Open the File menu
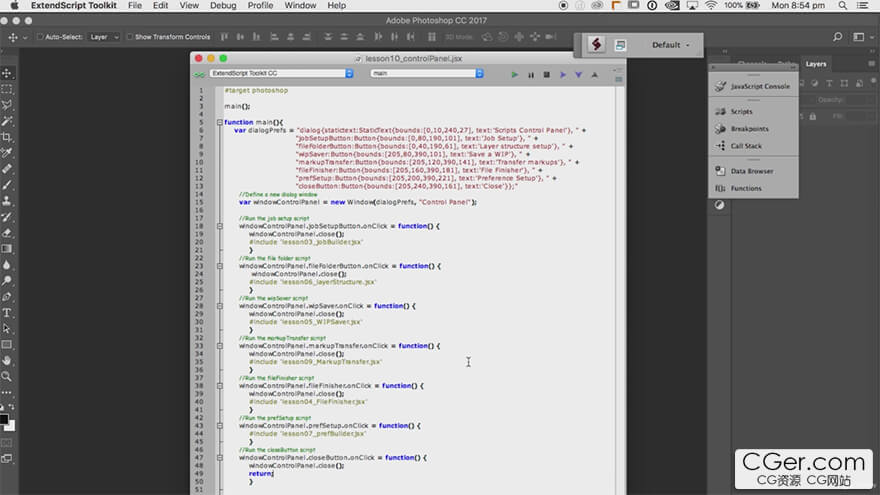This screenshot has width=880, height=495. [135, 6]
